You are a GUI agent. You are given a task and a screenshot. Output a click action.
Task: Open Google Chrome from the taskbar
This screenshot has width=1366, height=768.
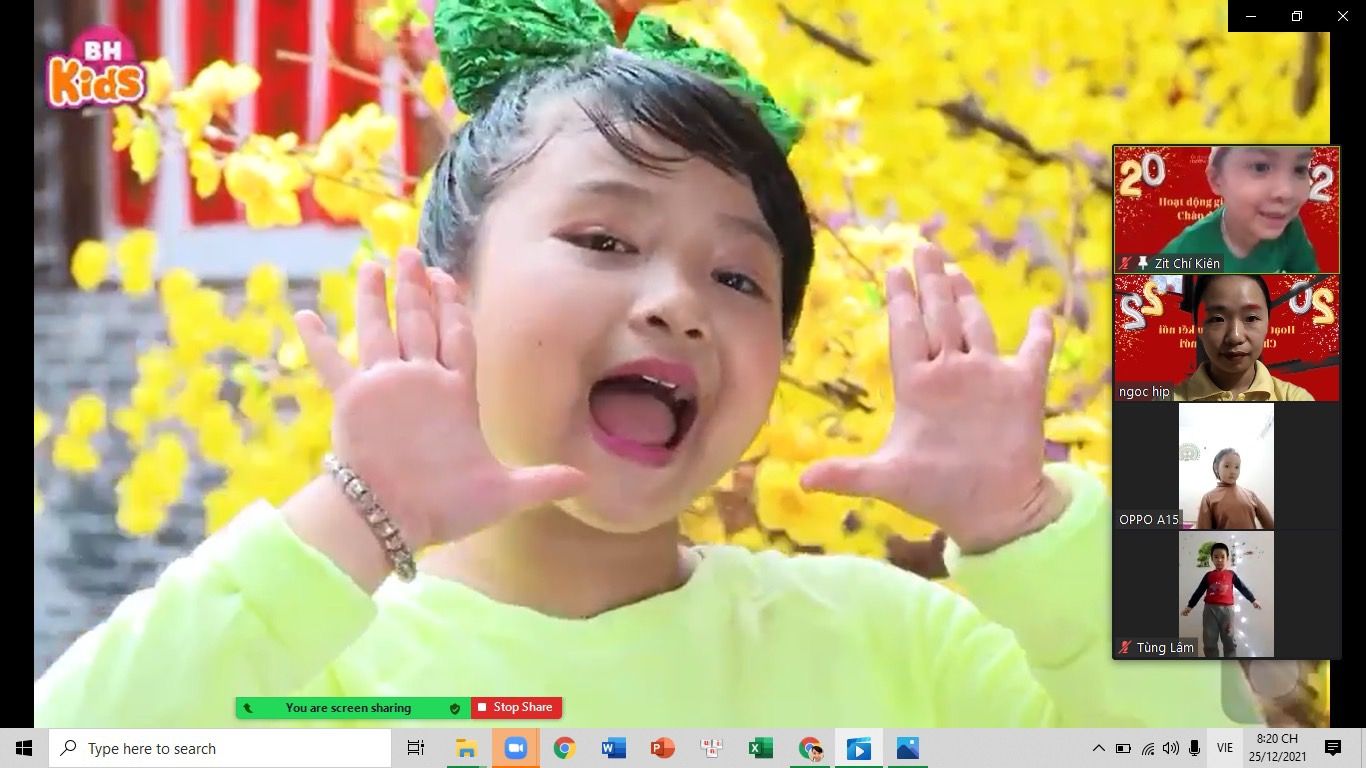[x=565, y=748]
